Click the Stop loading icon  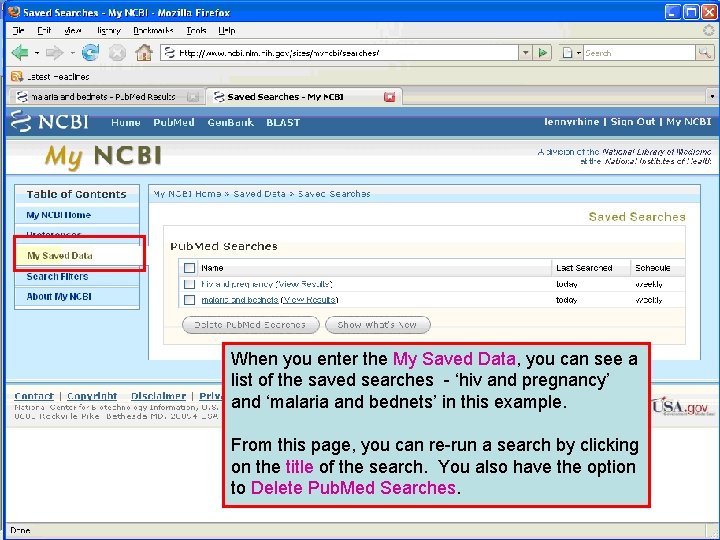pyautogui.click(x=118, y=53)
